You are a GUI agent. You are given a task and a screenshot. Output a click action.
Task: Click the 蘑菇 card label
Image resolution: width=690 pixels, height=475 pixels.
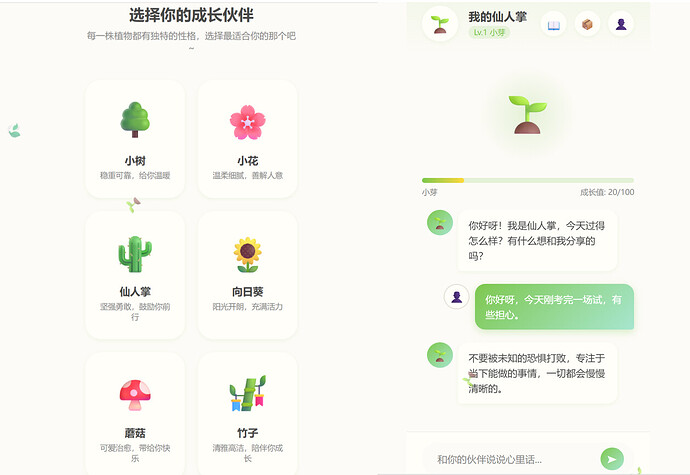[x=135, y=433]
